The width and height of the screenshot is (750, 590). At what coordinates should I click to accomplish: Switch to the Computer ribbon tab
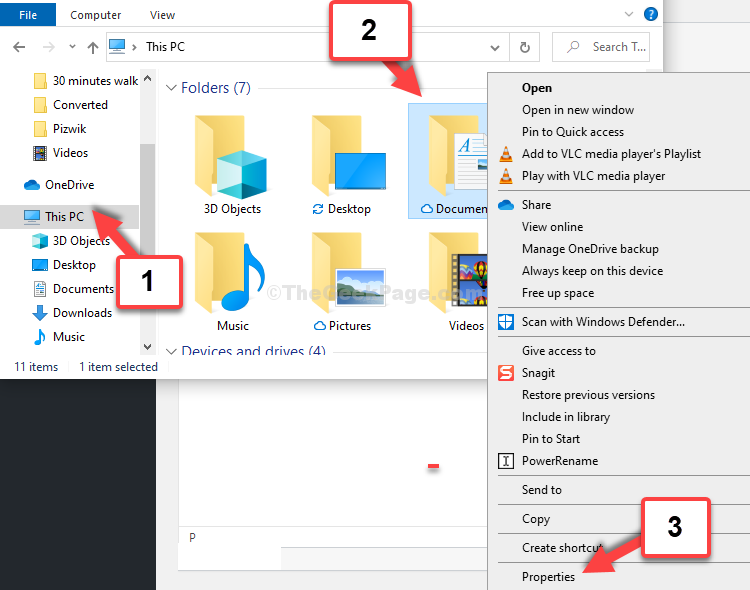point(96,15)
